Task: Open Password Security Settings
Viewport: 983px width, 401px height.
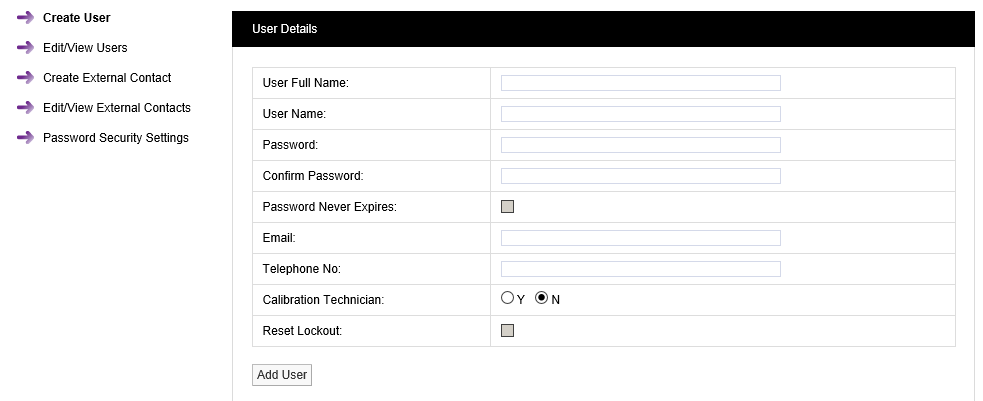Action: pyautogui.click(x=115, y=138)
